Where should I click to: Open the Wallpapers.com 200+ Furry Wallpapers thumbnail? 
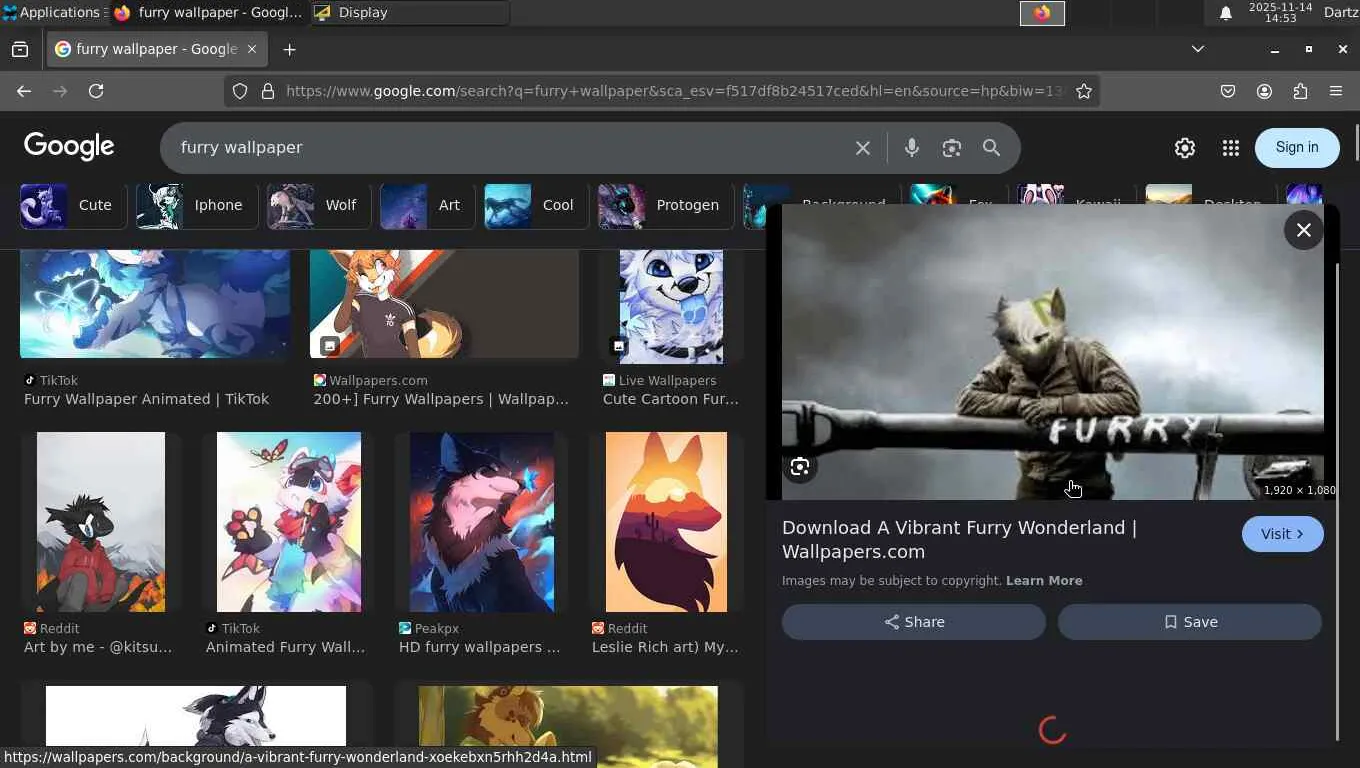[x=444, y=304]
